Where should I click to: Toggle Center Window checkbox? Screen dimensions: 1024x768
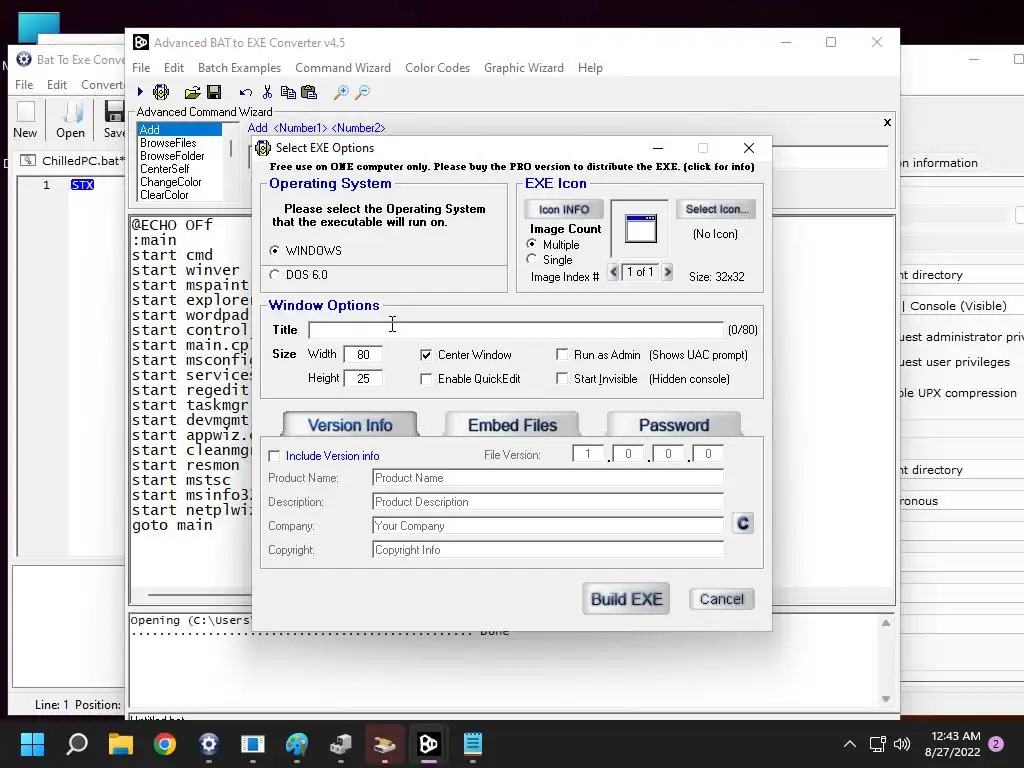pyautogui.click(x=426, y=355)
